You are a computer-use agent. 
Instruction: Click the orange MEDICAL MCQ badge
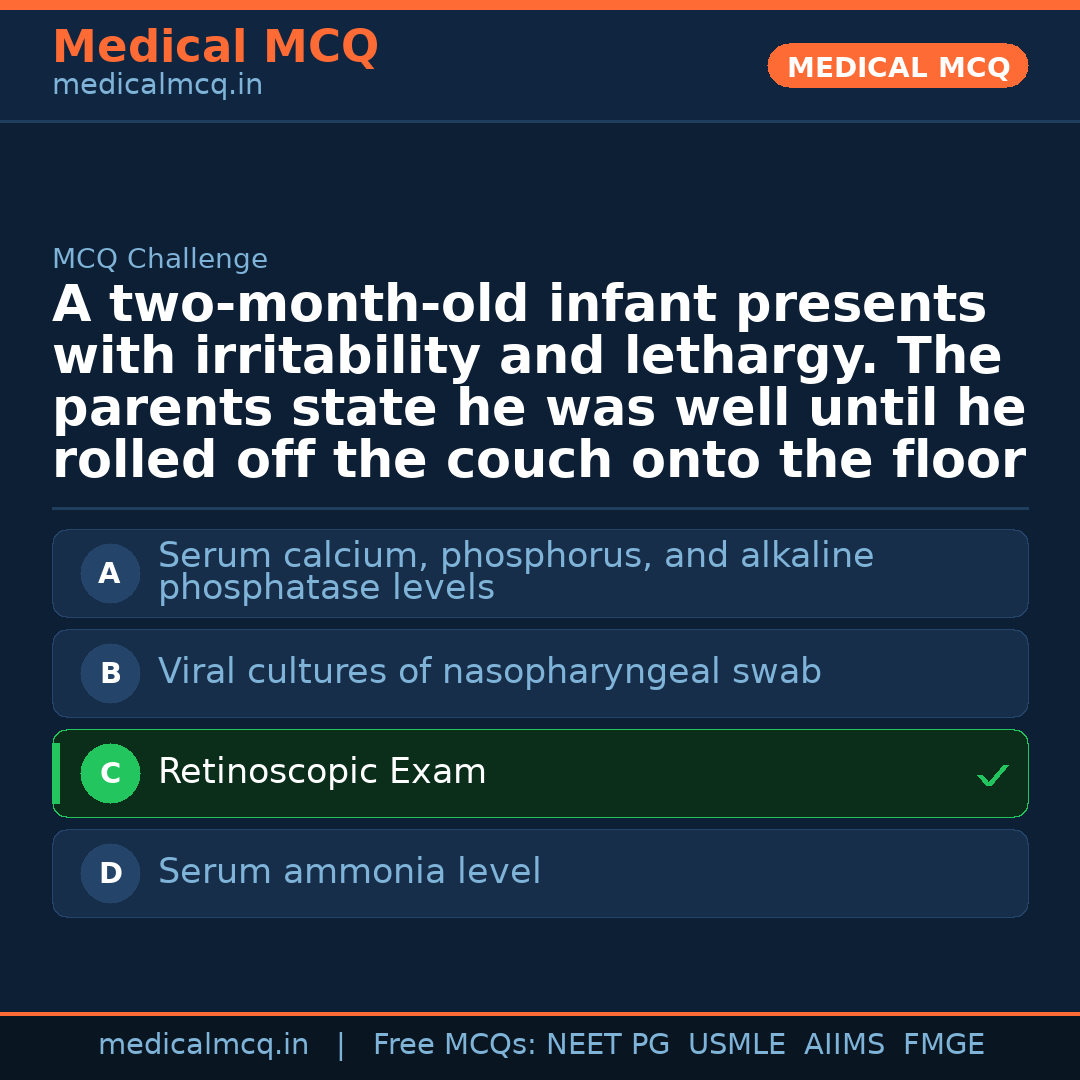click(898, 67)
